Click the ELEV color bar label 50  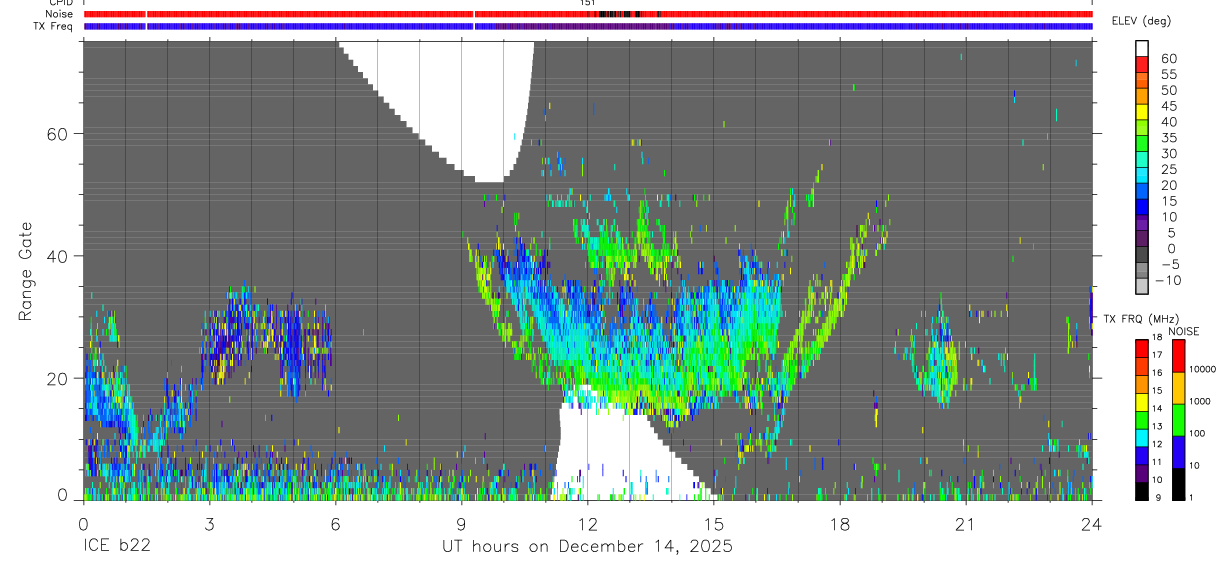[1169, 90]
